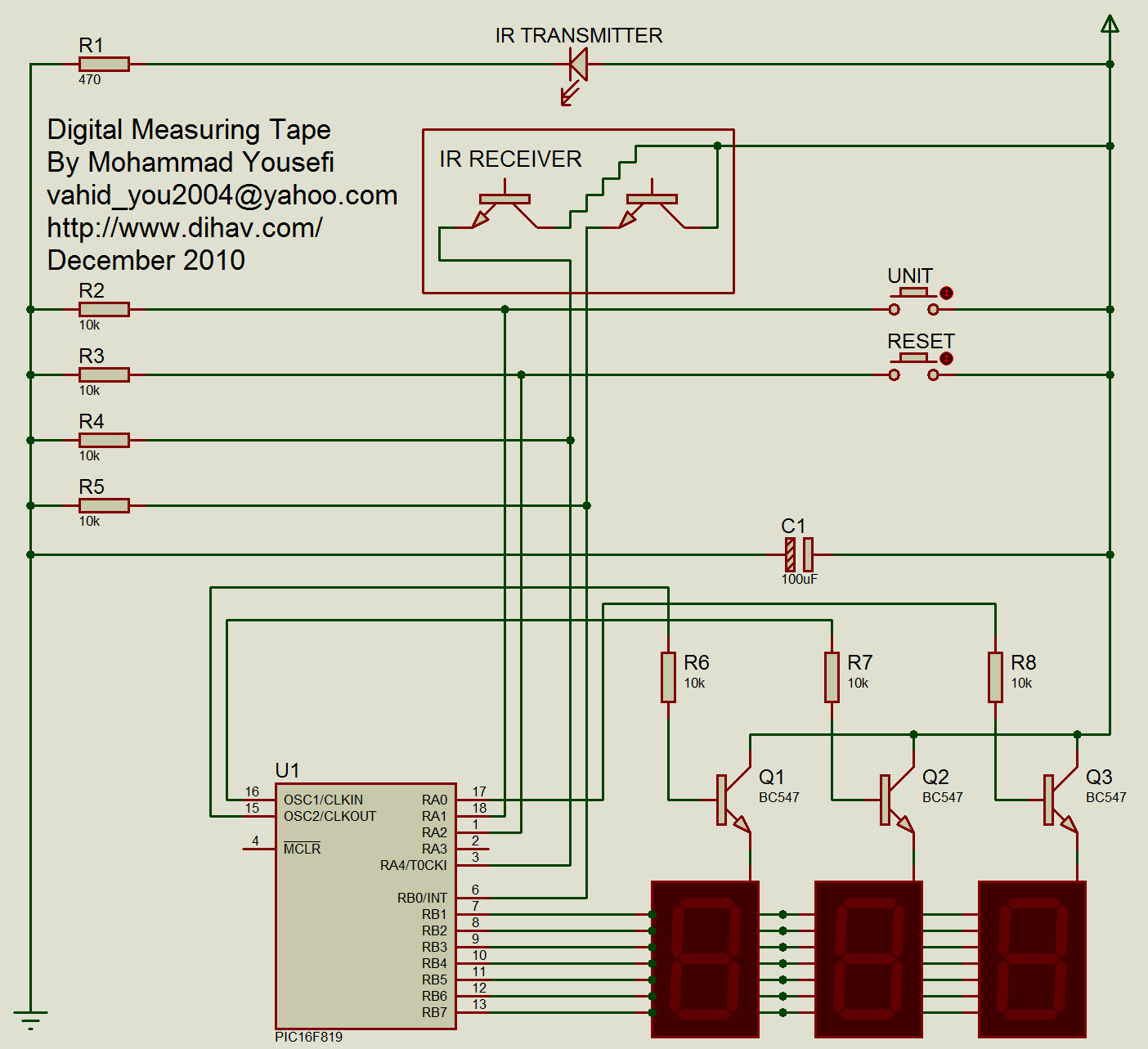The height and width of the screenshot is (1049, 1148).
Task: Select the last seven-segment display
Action: pos(1033,959)
